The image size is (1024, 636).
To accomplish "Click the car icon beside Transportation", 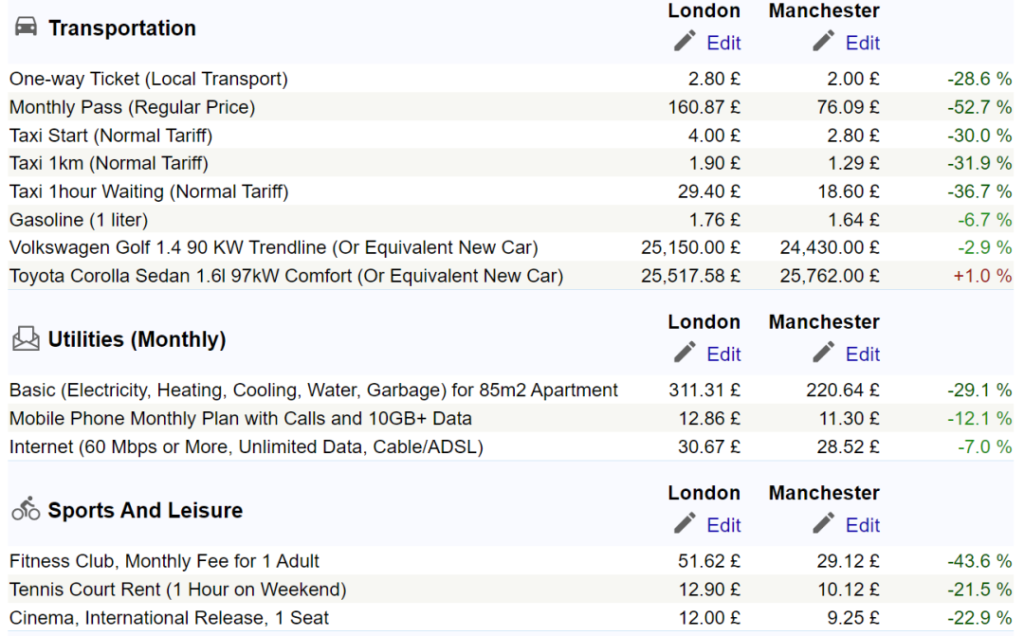I will click(26, 27).
